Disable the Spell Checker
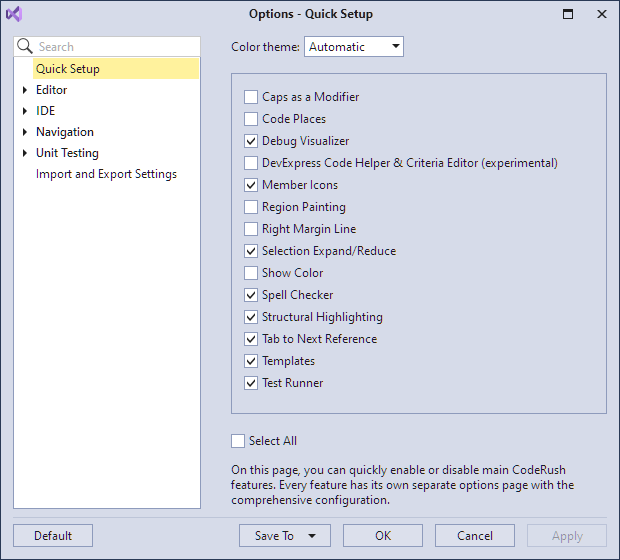The width and height of the screenshot is (620, 560). point(251,295)
